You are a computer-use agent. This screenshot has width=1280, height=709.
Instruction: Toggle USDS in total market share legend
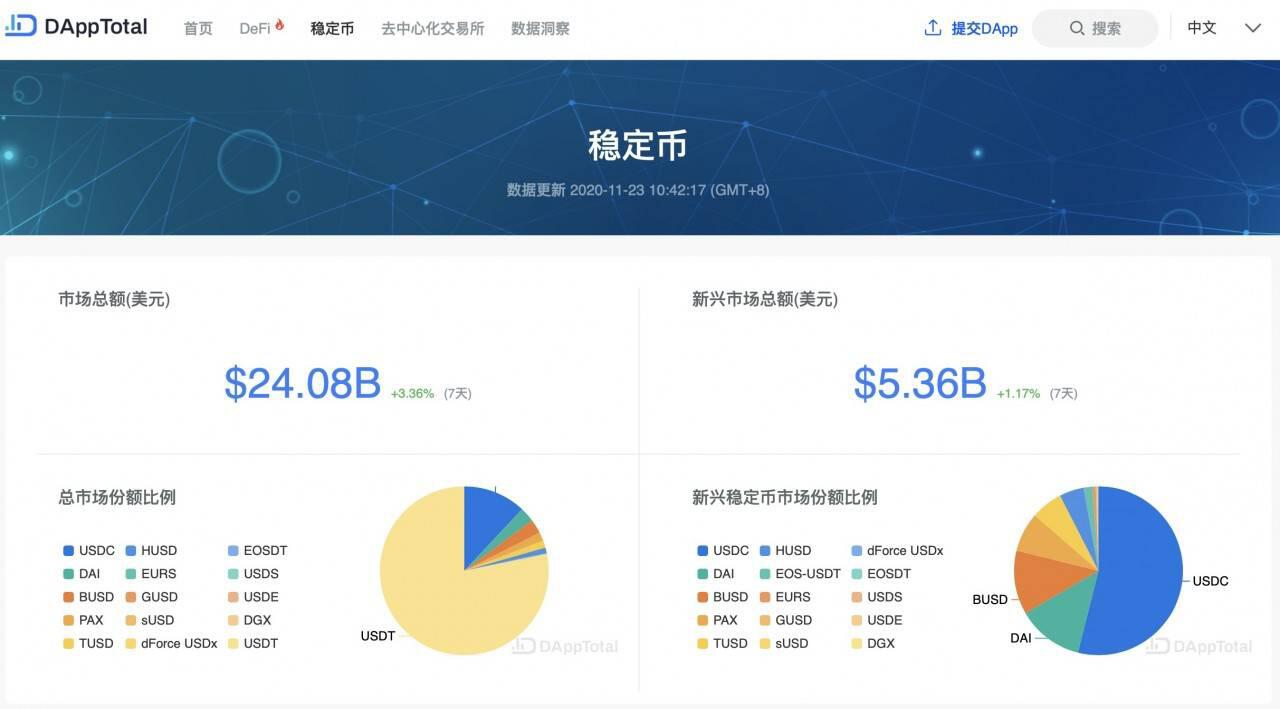tap(252, 574)
